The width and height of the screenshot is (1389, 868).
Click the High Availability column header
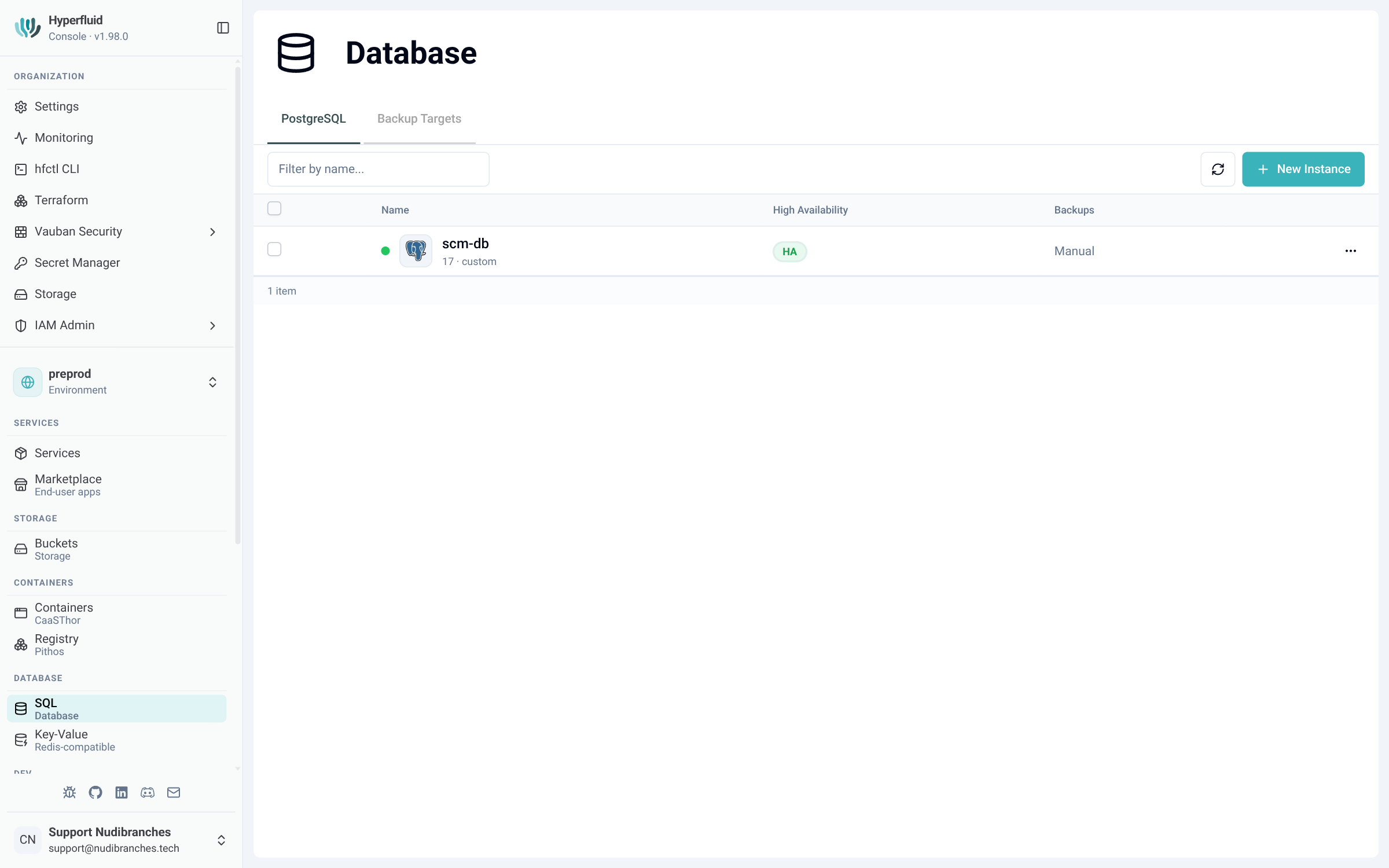pyautogui.click(x=810, y=210)
